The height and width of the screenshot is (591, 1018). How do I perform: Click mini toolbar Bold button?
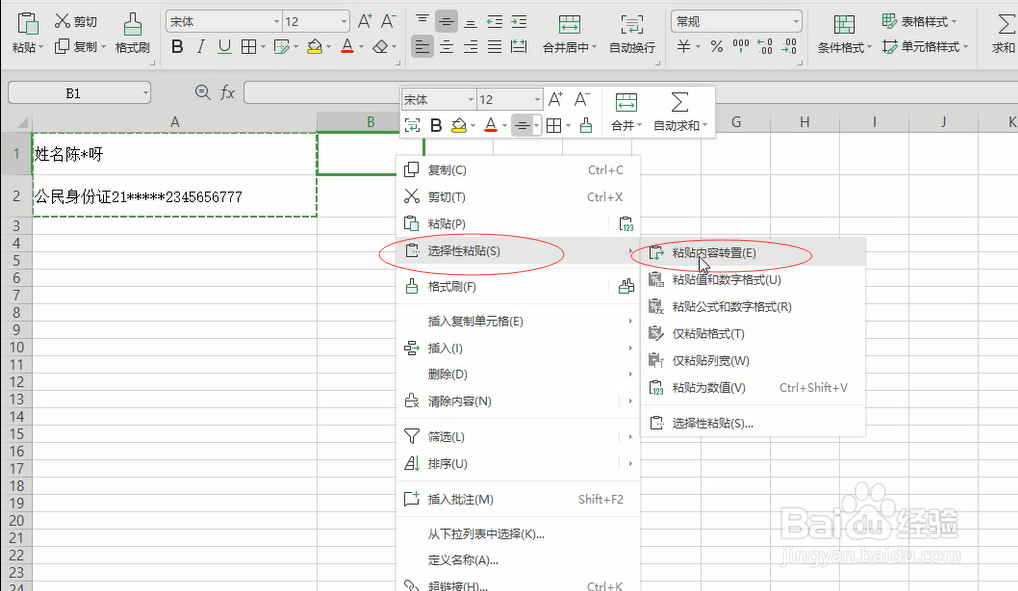436,125
